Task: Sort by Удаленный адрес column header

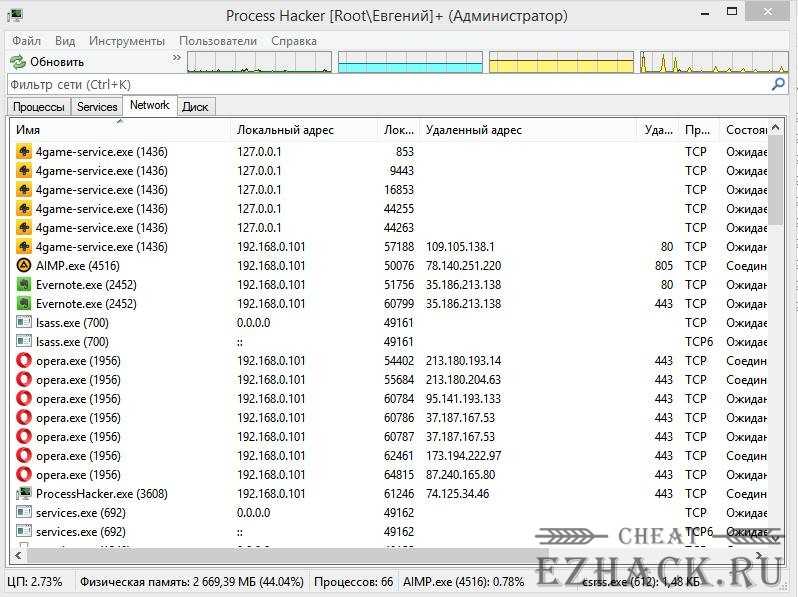Action: coord(527,130)
